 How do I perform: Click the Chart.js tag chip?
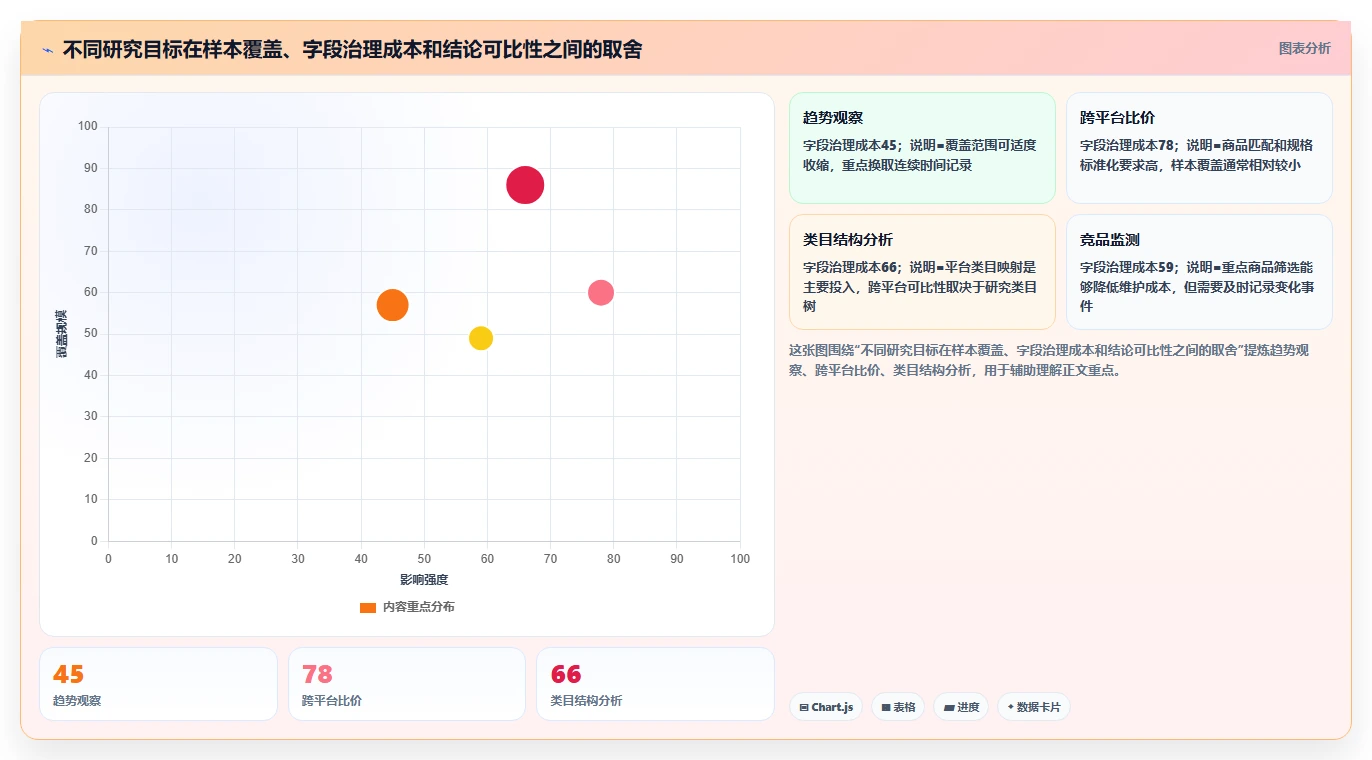826,707
